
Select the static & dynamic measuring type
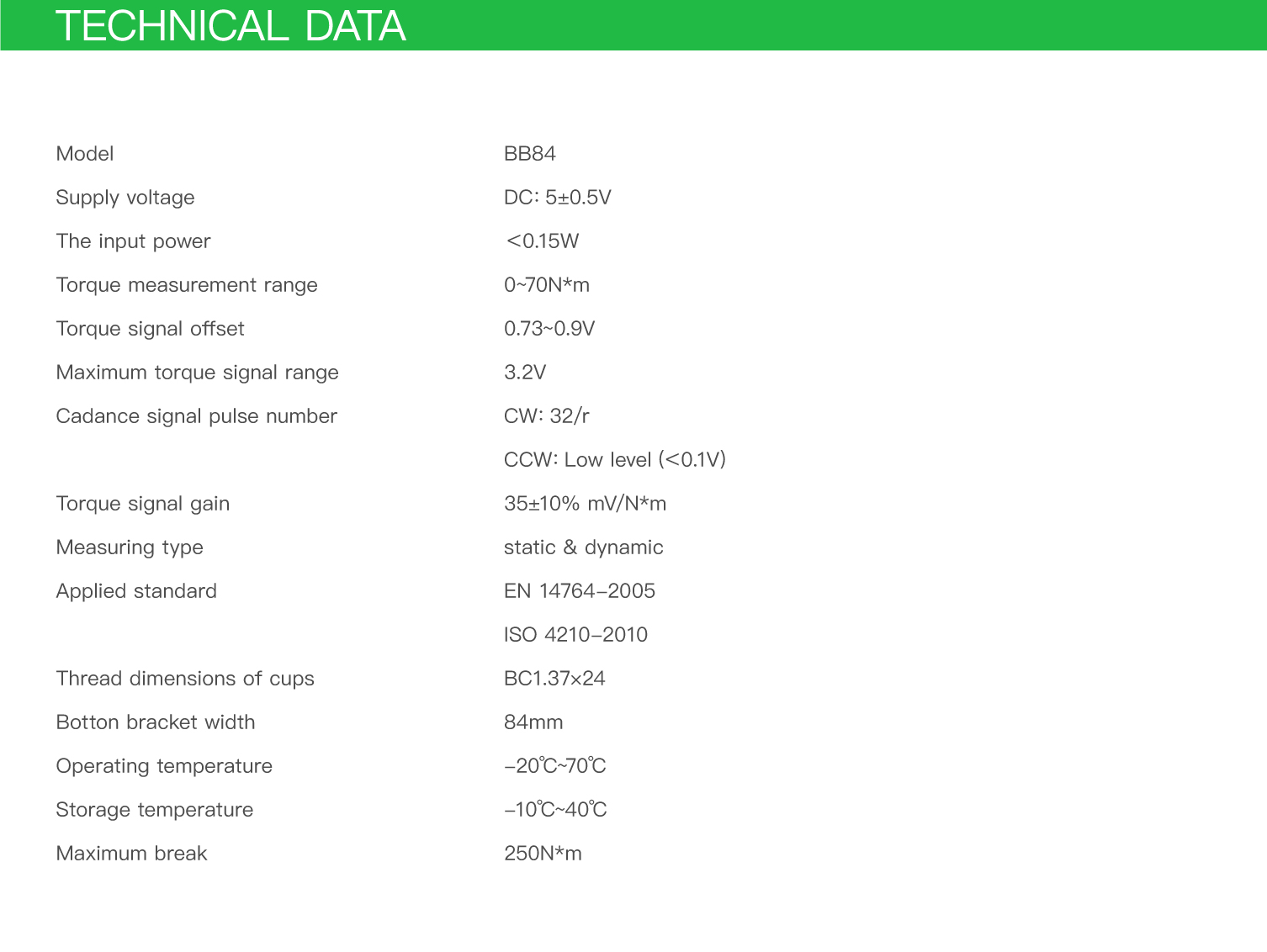[x=584, y=547]
